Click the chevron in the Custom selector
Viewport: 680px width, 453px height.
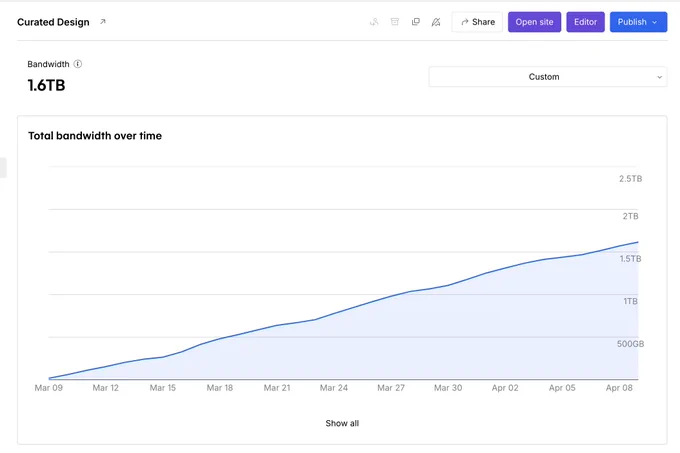pyautogui.click(x=659, y=77)
